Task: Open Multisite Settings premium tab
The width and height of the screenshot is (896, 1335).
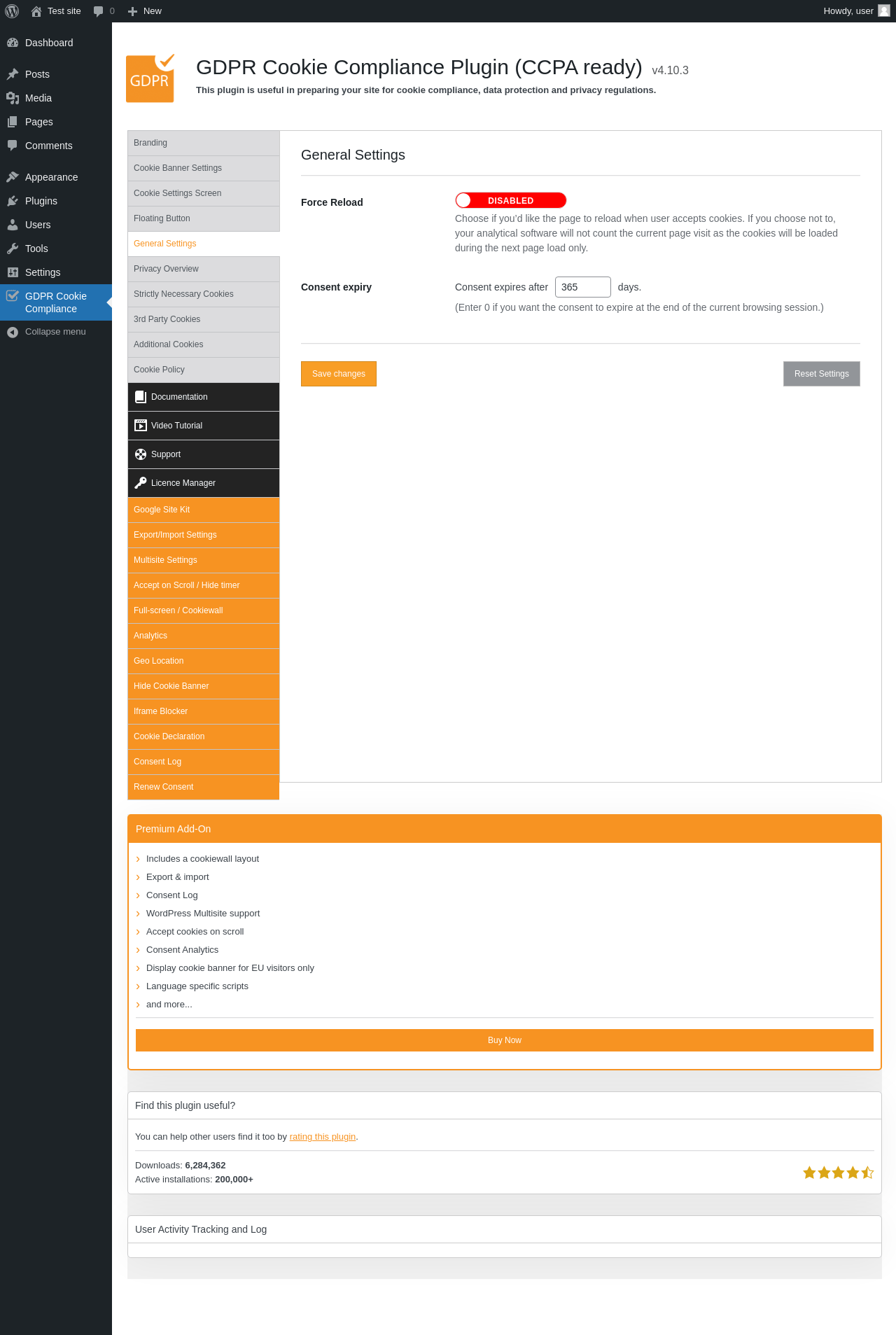Action: [x=204, y=560]
